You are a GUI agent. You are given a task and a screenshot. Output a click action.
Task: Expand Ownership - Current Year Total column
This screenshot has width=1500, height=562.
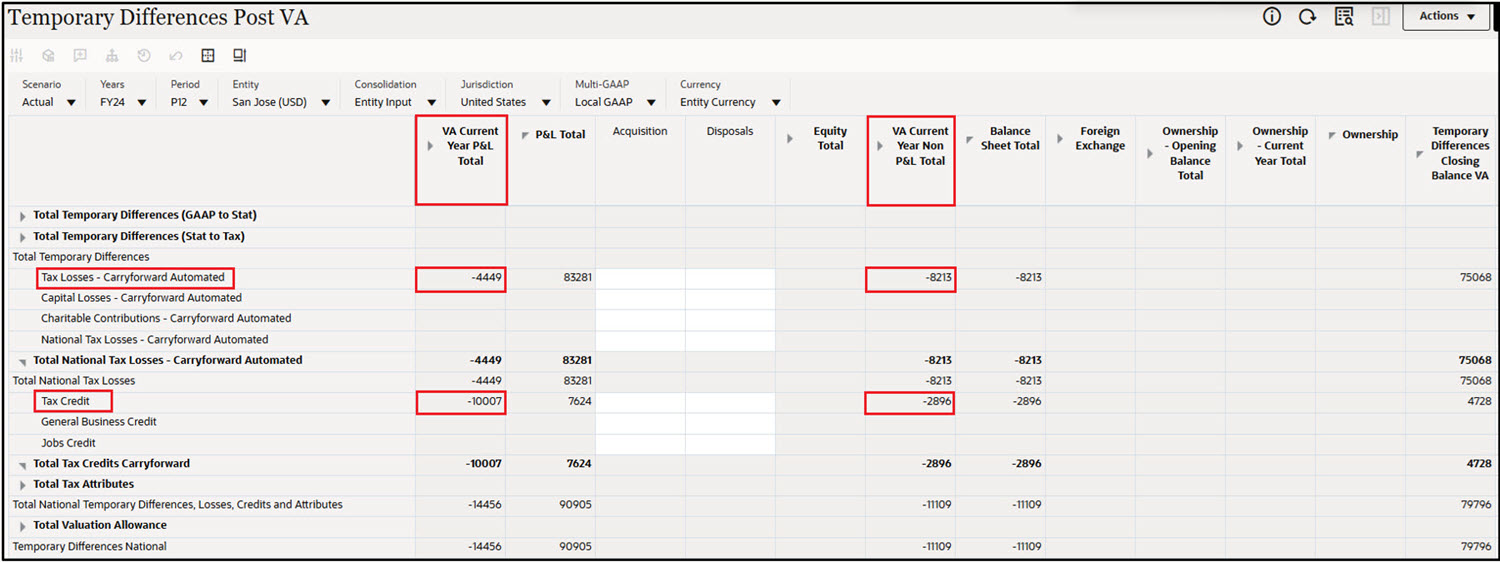click(x=1241, y=146)
